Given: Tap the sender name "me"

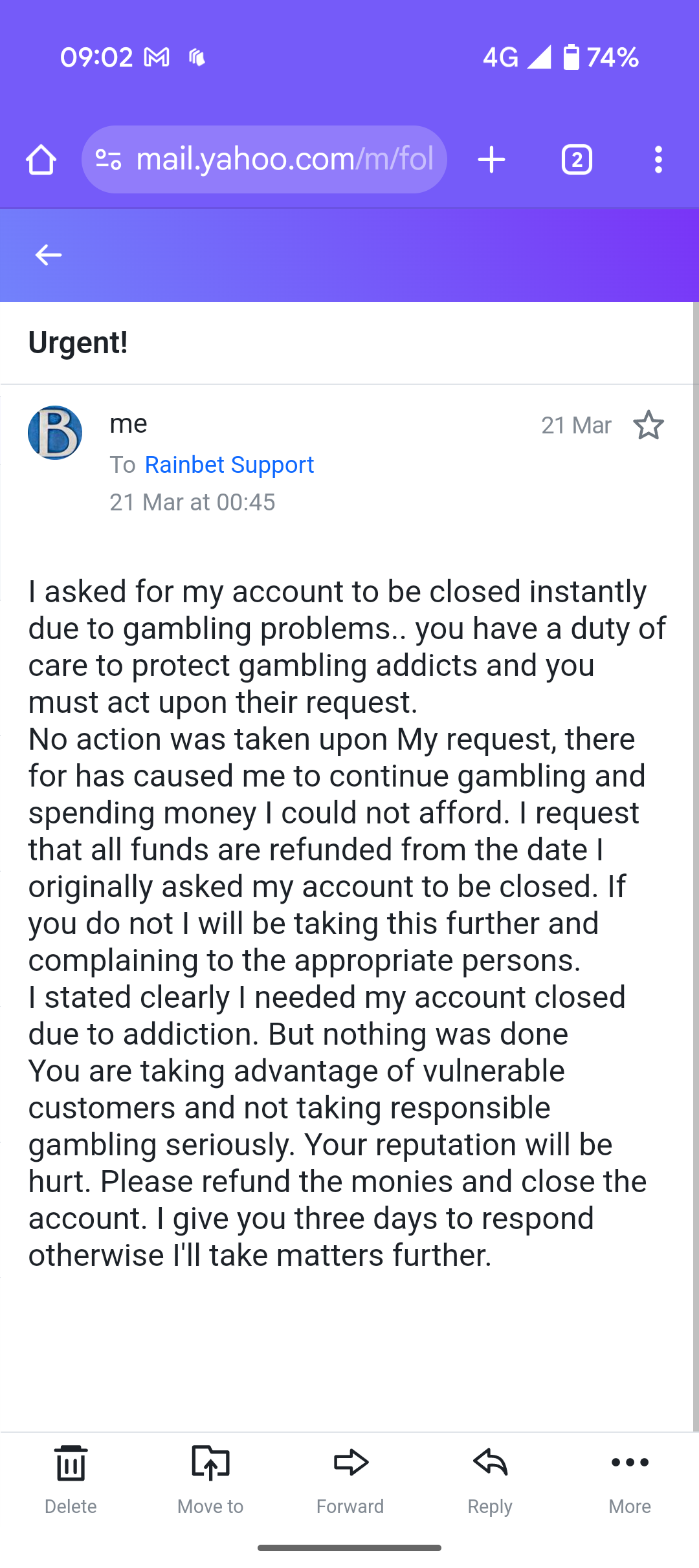Looking at the screenshot, I should (129, 424).
